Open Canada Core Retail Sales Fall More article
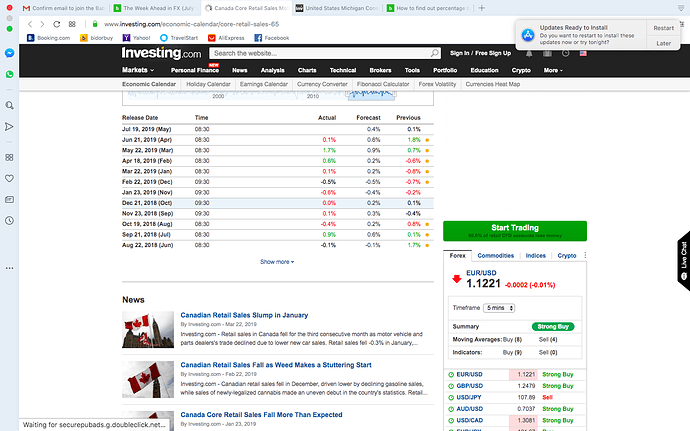Image resolution: width=690 pixels, height=431 pixels. [x=261, y=415]
